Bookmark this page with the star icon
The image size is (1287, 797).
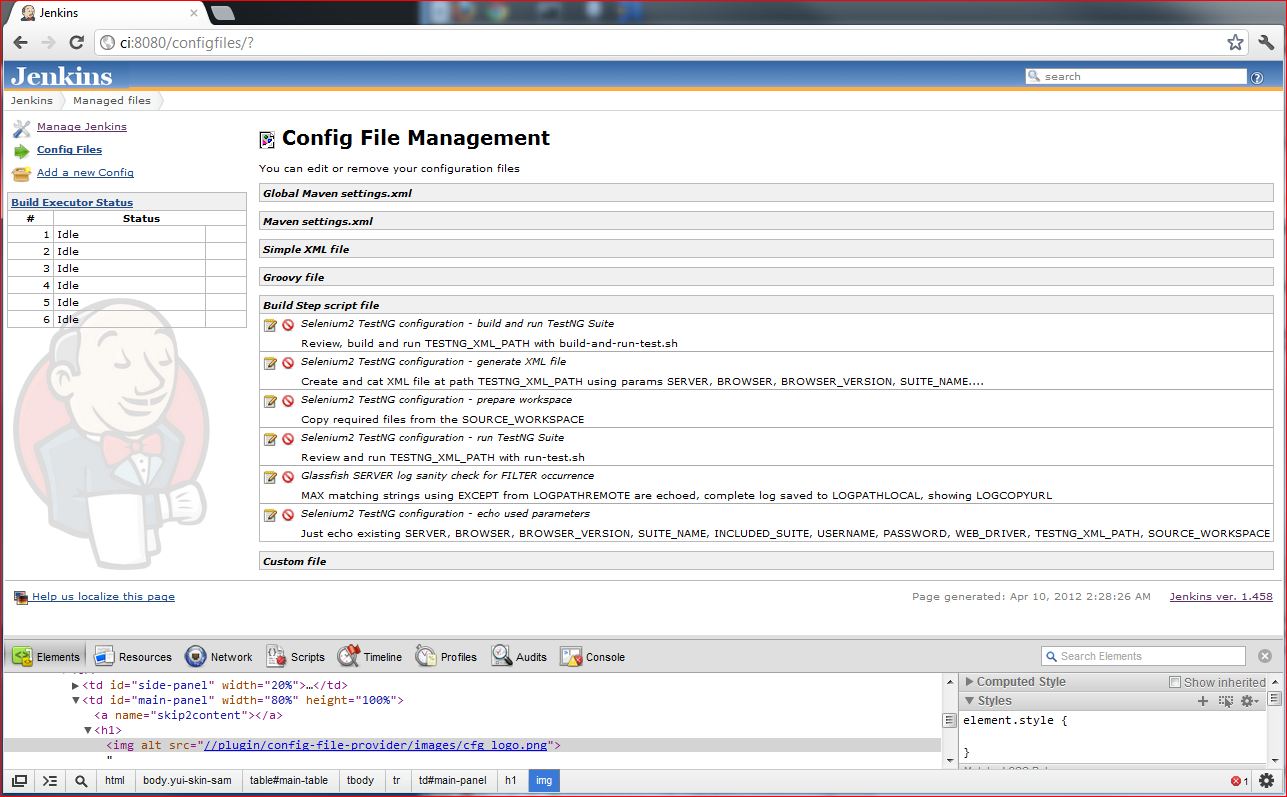[x=1235, y=42]
